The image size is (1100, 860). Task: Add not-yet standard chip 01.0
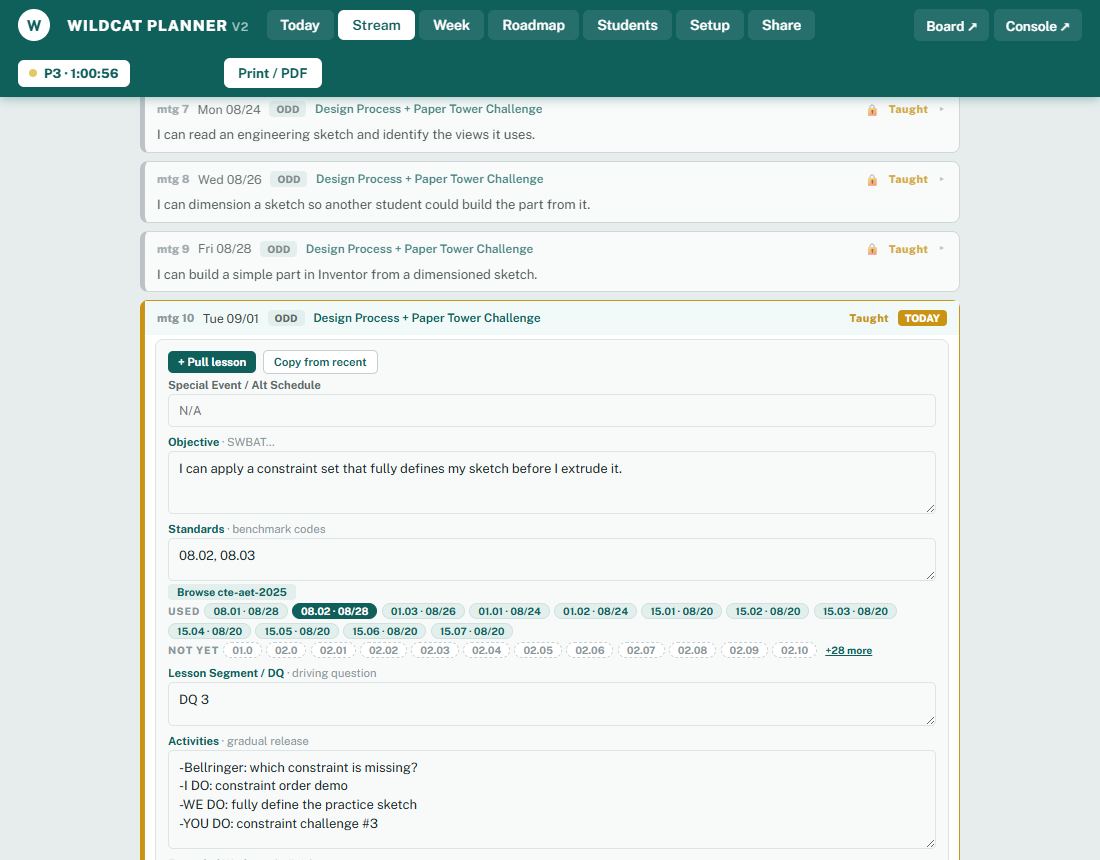(x=242, y=650)
